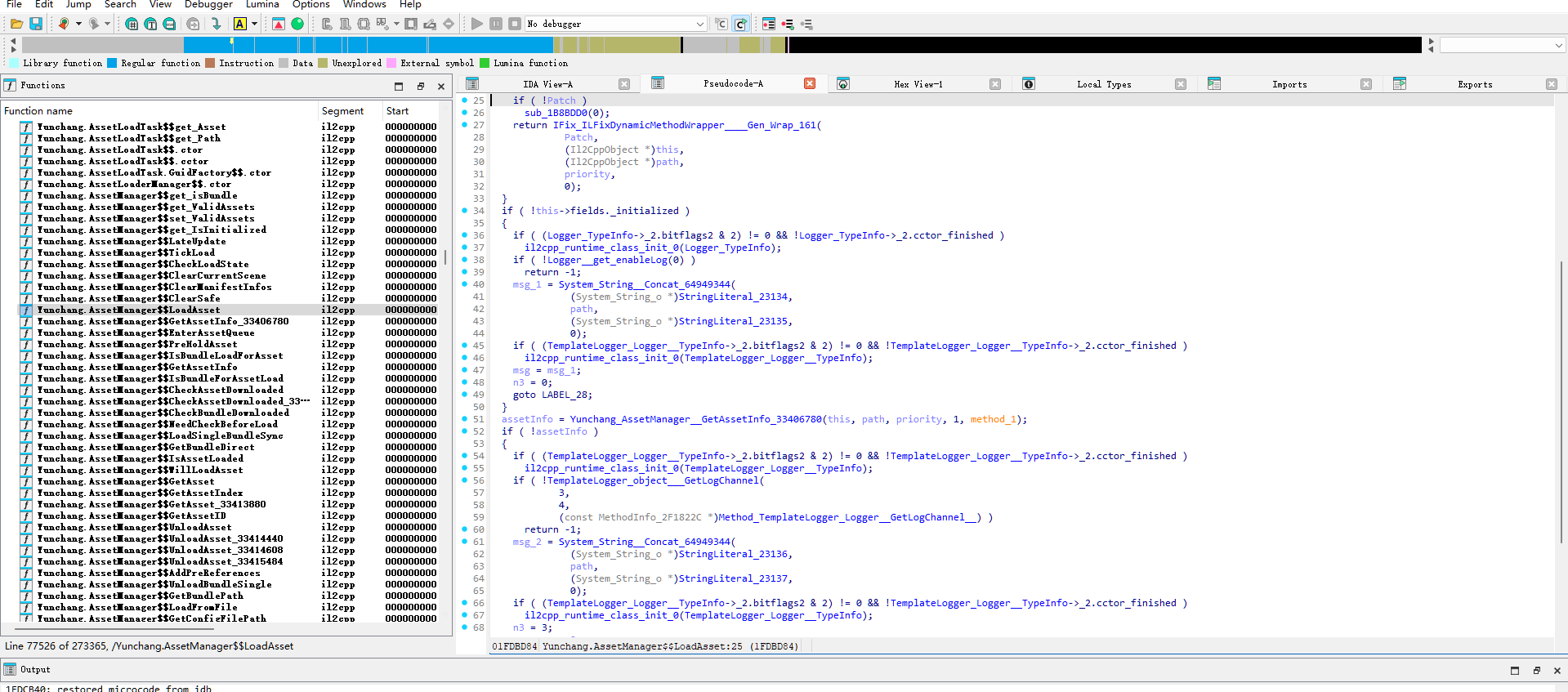Click the Pause process icon
This screenshot has height=692, width=1568.
click(496, 24)
